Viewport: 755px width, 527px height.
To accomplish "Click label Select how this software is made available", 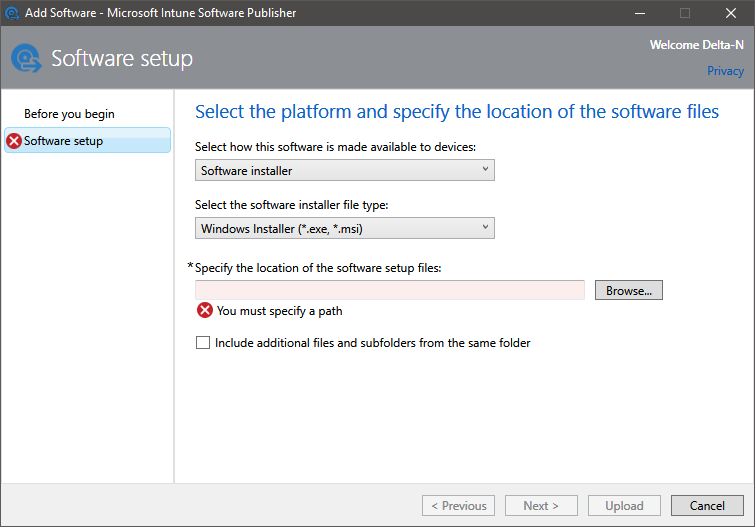I will coord(335,147).
